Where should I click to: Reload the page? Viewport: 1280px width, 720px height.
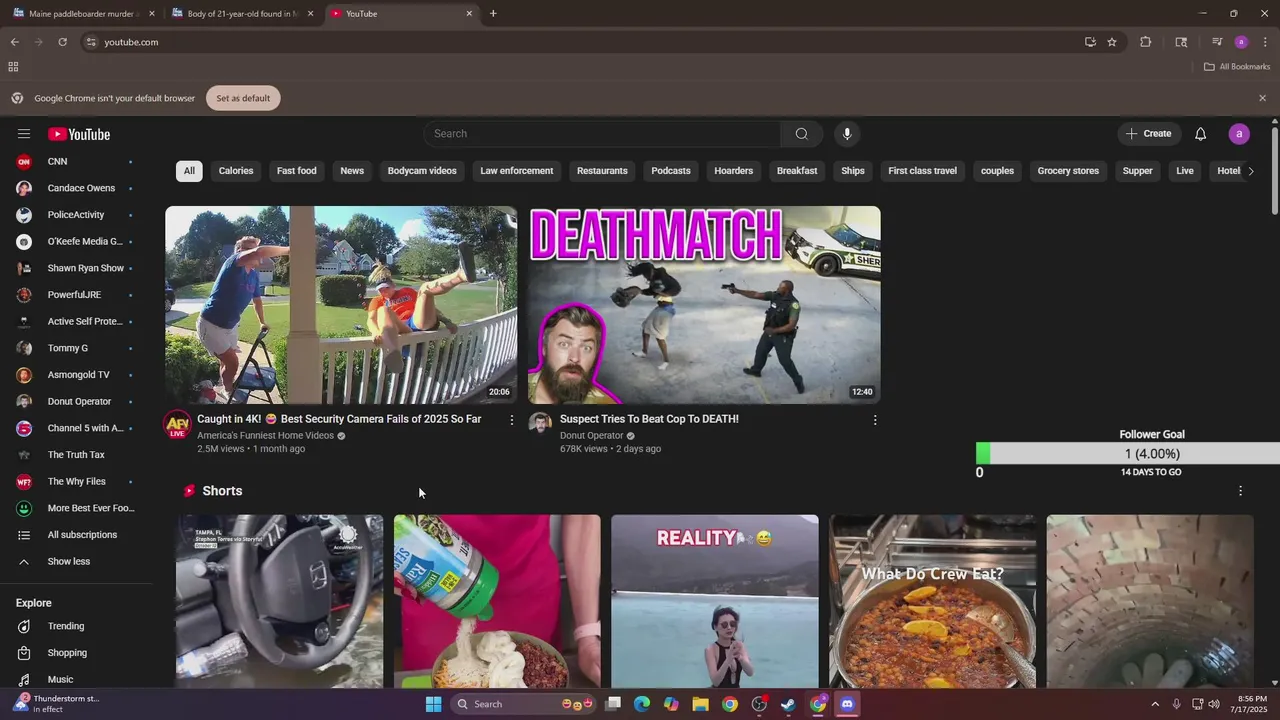click(62, 42)
